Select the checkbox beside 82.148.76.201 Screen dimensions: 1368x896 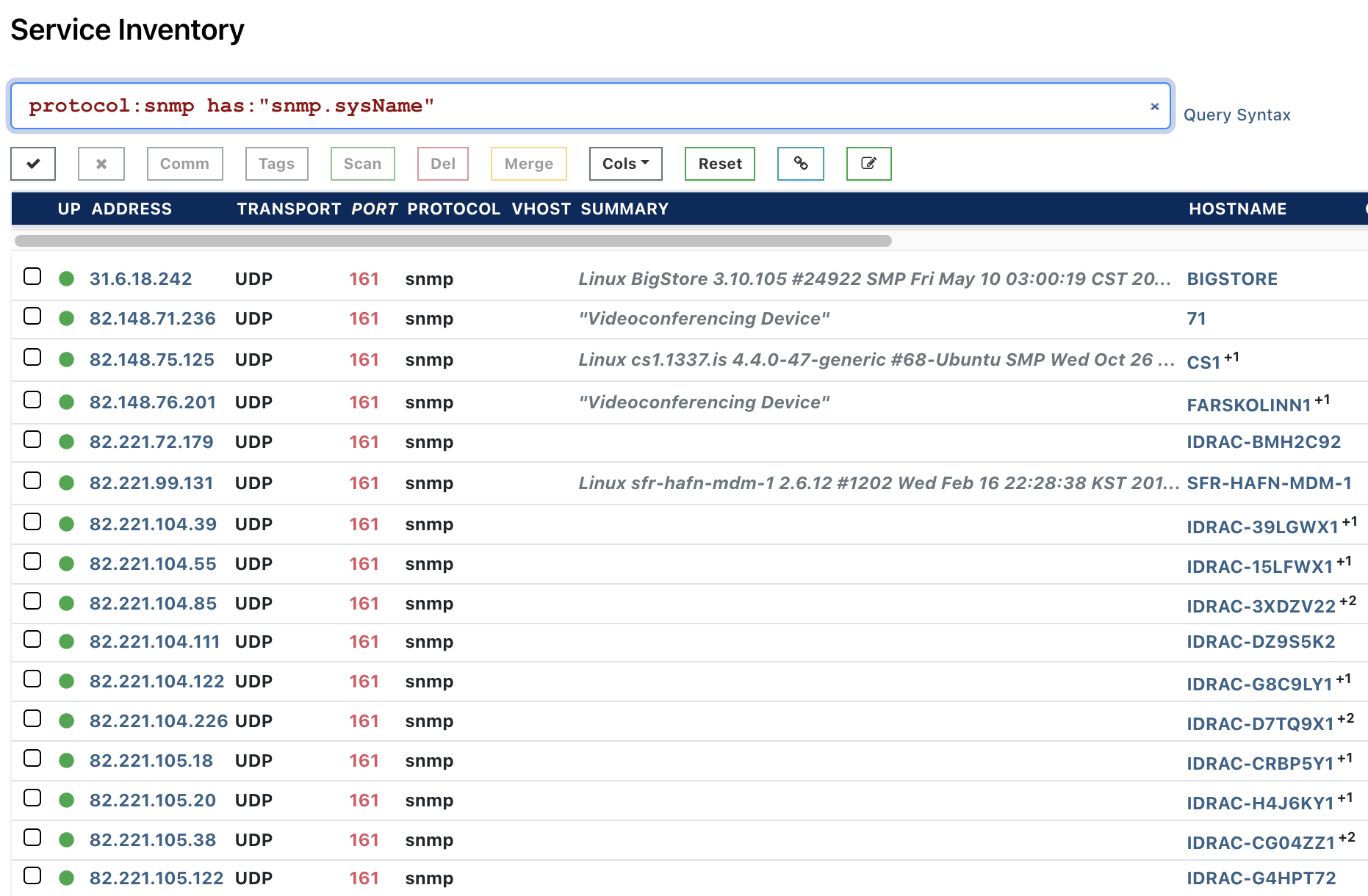32,400
